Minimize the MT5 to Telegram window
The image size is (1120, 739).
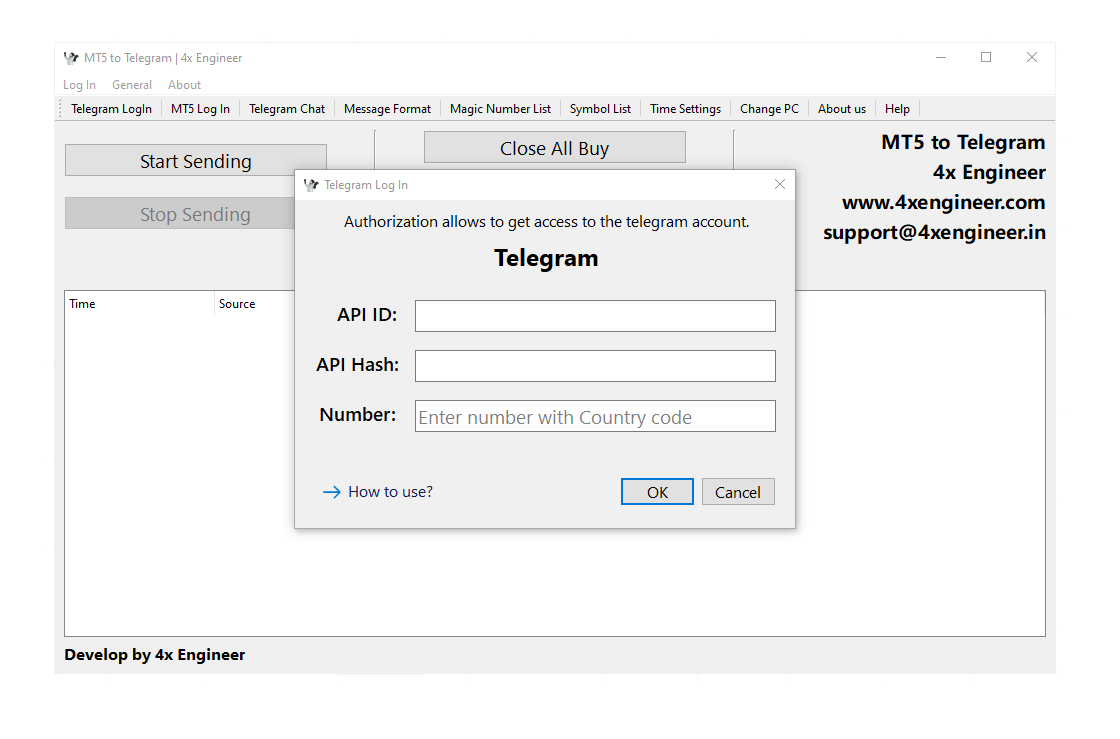click(x=941, y=57)
